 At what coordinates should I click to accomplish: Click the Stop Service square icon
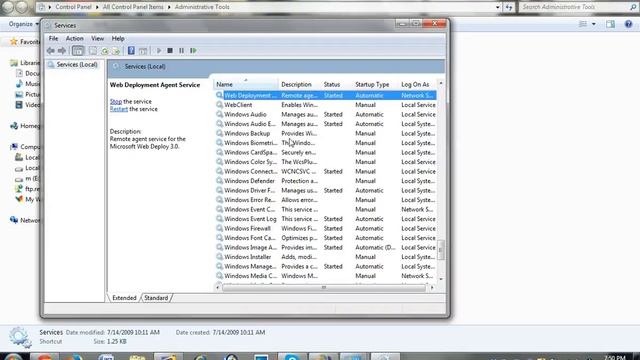(170, 51)
